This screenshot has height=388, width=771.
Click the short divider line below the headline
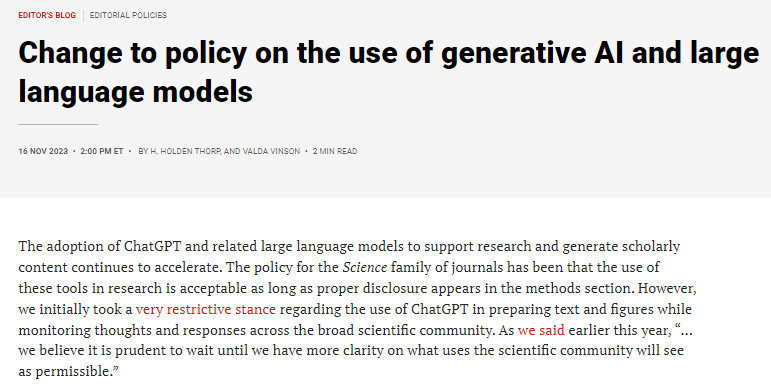(x=58, y=124)
